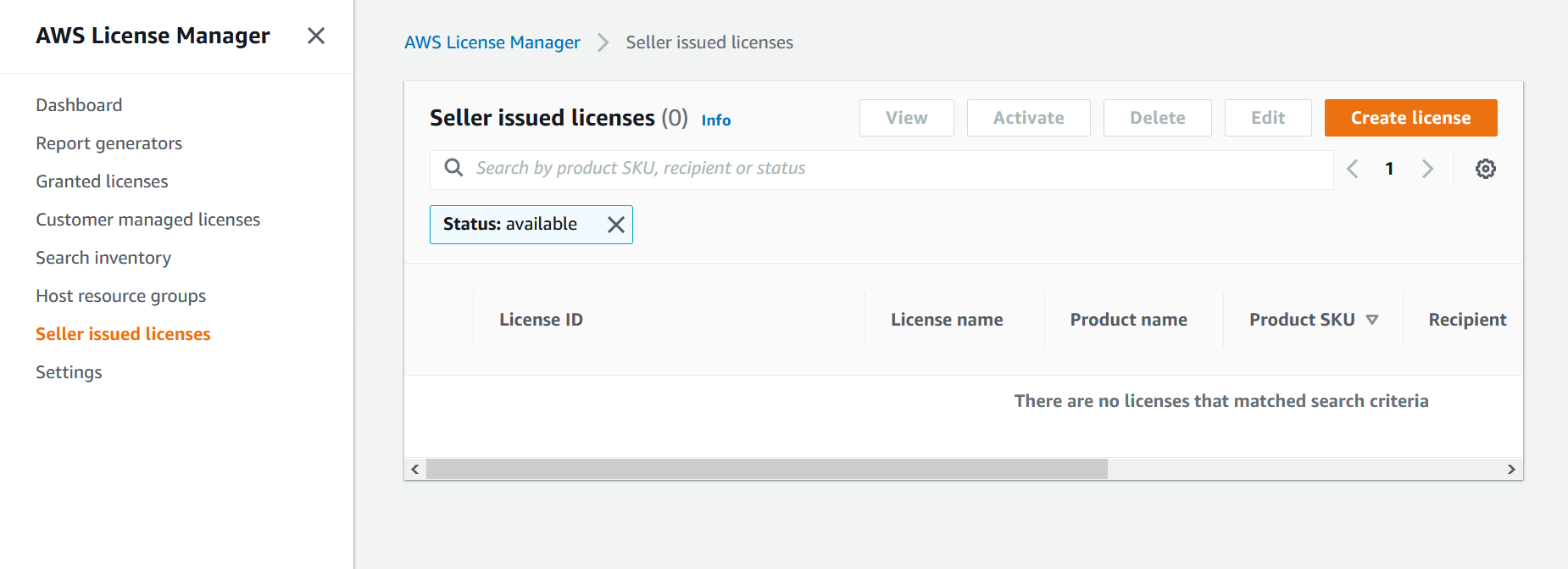Focus the license search field
1568x569 pixels.
click(x=881, y=170)
